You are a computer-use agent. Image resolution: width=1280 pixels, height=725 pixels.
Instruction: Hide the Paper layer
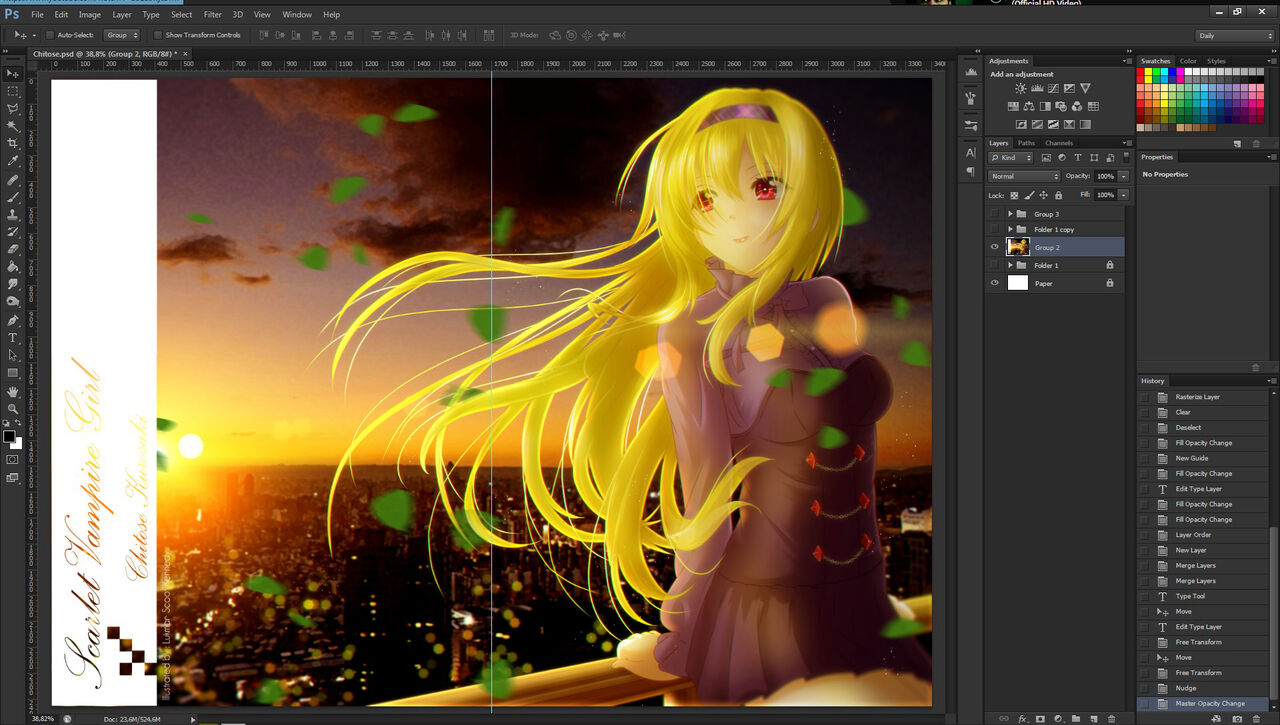pyautogui.click(x=994, y=283)
